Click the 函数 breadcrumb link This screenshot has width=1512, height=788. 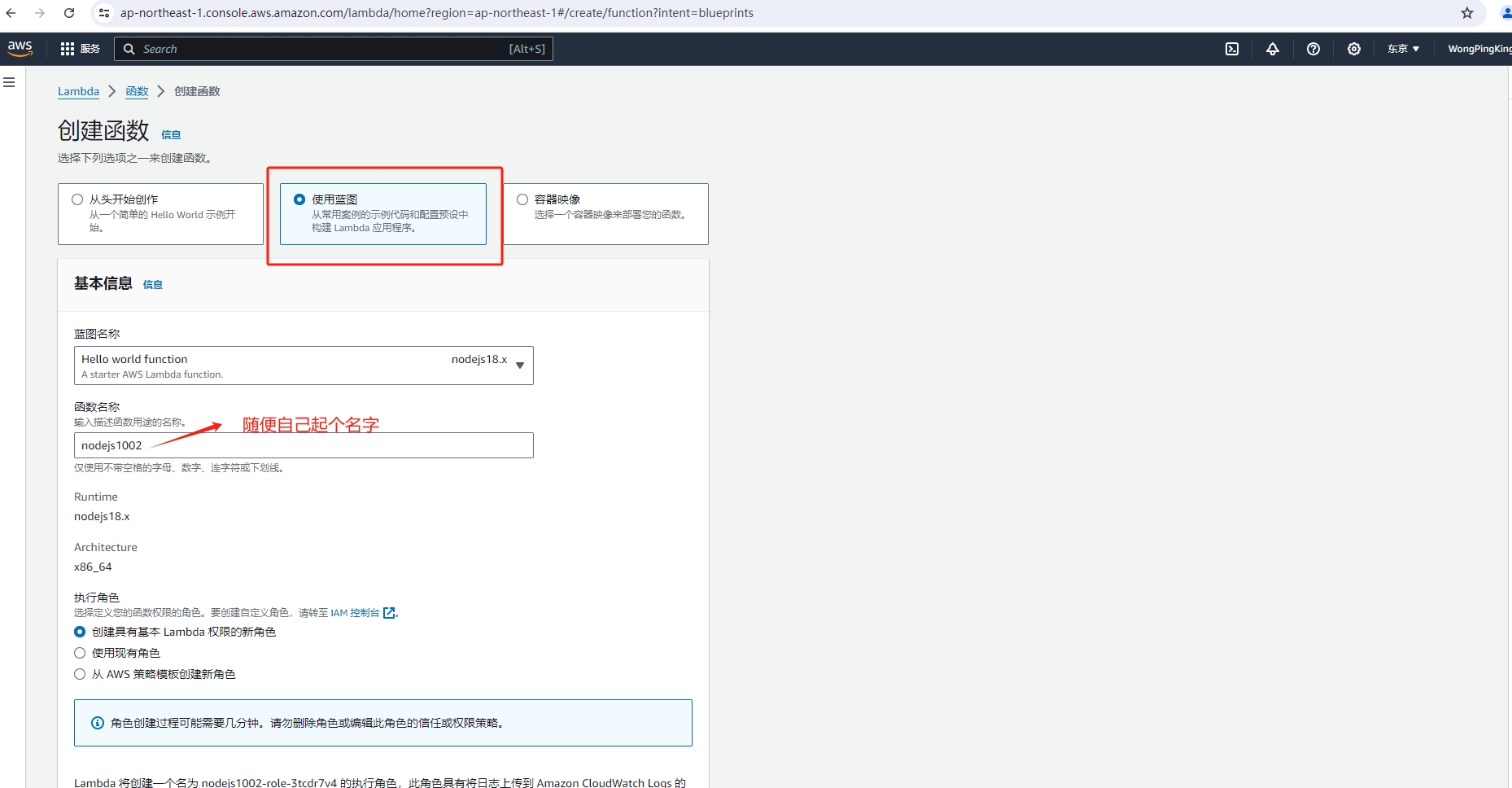tap(137, 91)
